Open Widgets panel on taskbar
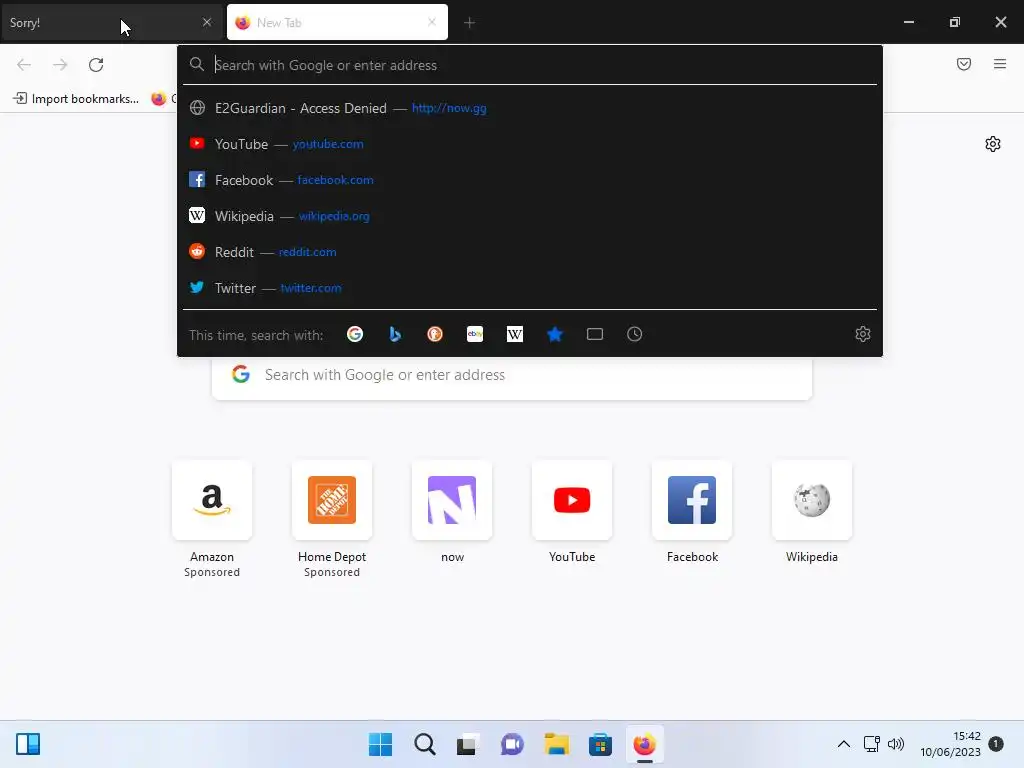 28,744
